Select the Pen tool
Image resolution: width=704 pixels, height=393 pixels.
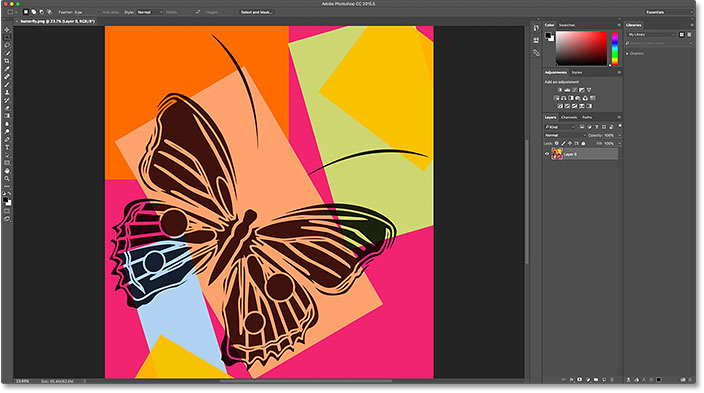(7, 140)
